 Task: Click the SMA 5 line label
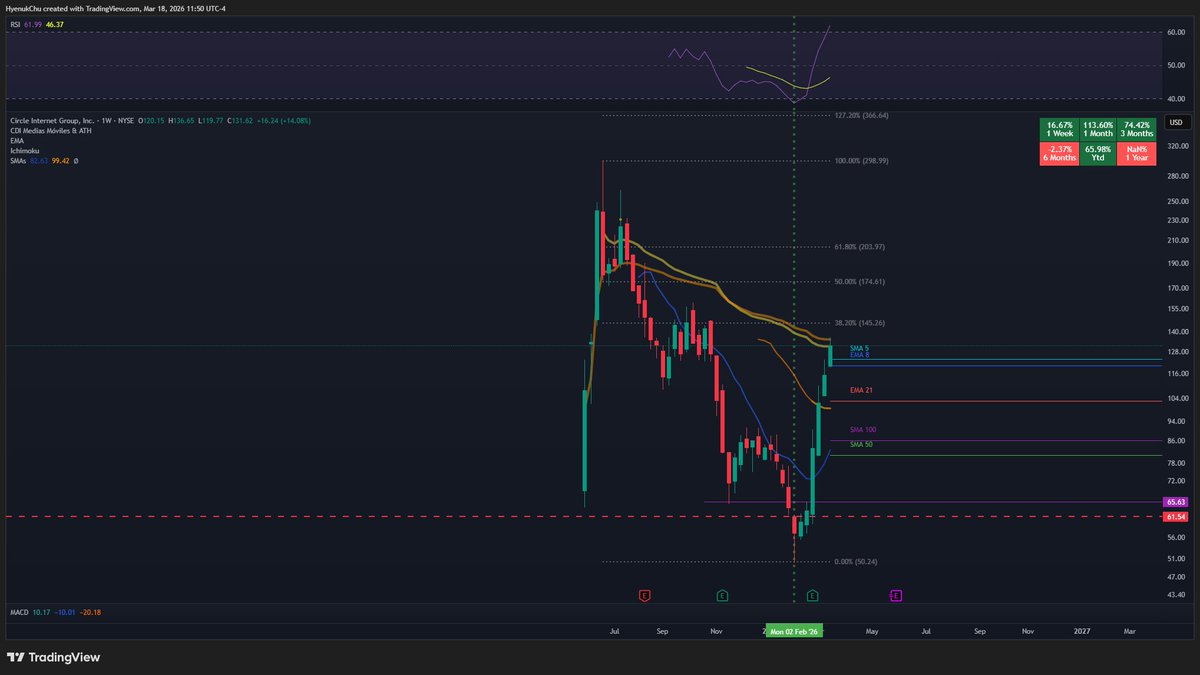[858, 348]
